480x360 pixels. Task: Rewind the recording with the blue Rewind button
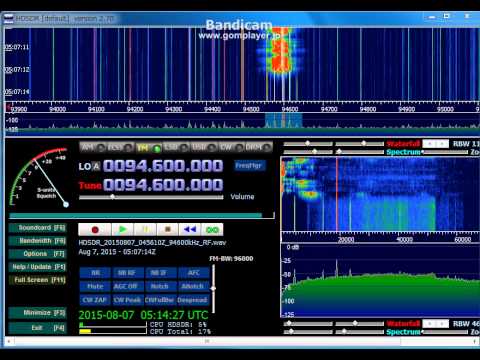(x=190, y=230)
